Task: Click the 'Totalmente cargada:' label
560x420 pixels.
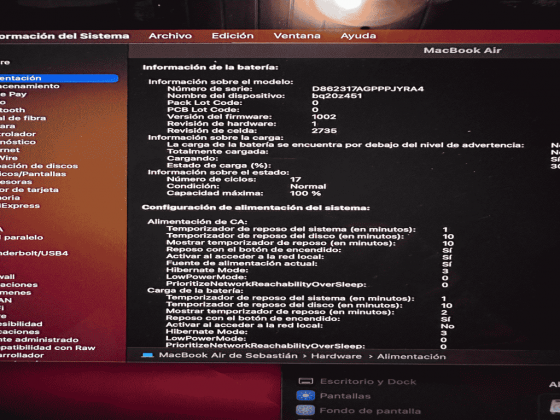Action: 218,152
